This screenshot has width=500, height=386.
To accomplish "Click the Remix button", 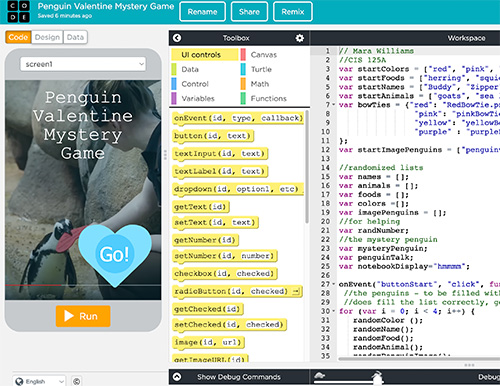I will pyautogui.click(x=293, y=12).
